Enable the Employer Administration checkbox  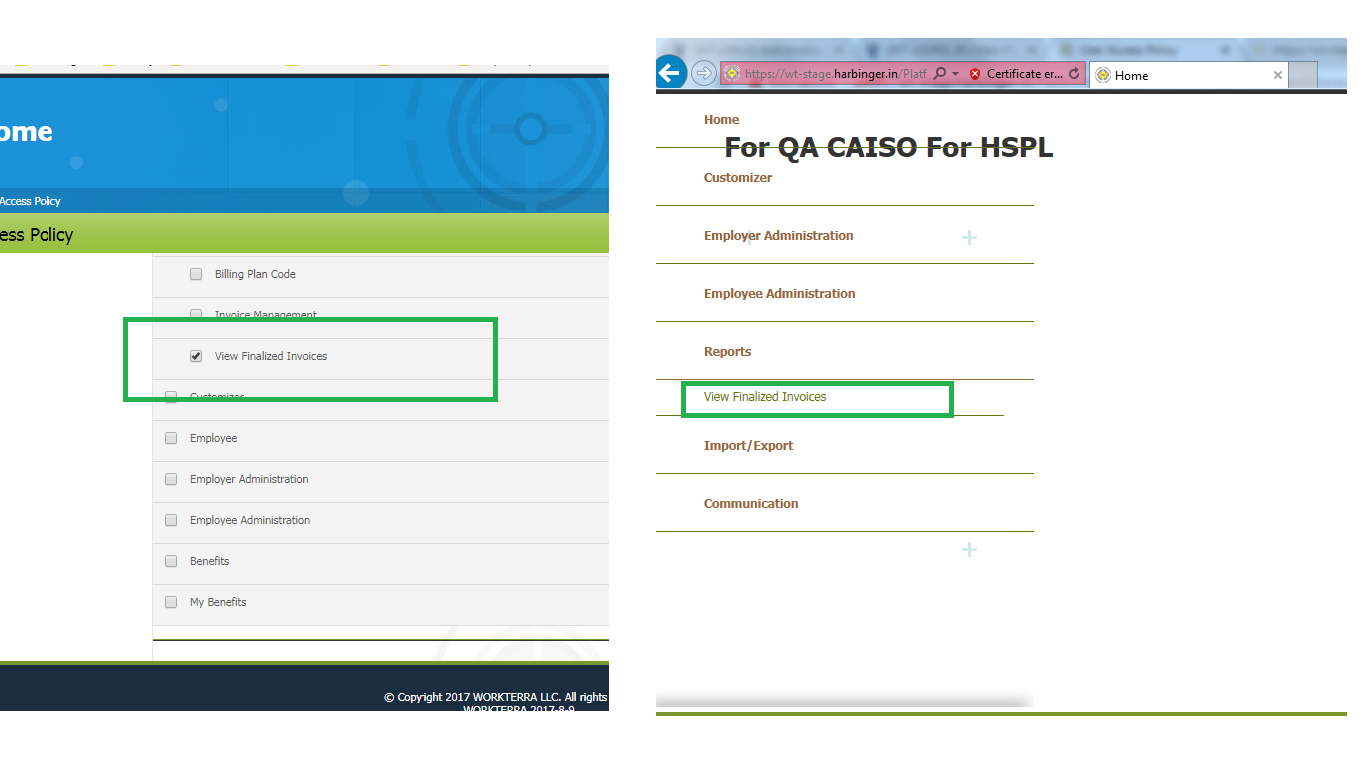[171, 479]
